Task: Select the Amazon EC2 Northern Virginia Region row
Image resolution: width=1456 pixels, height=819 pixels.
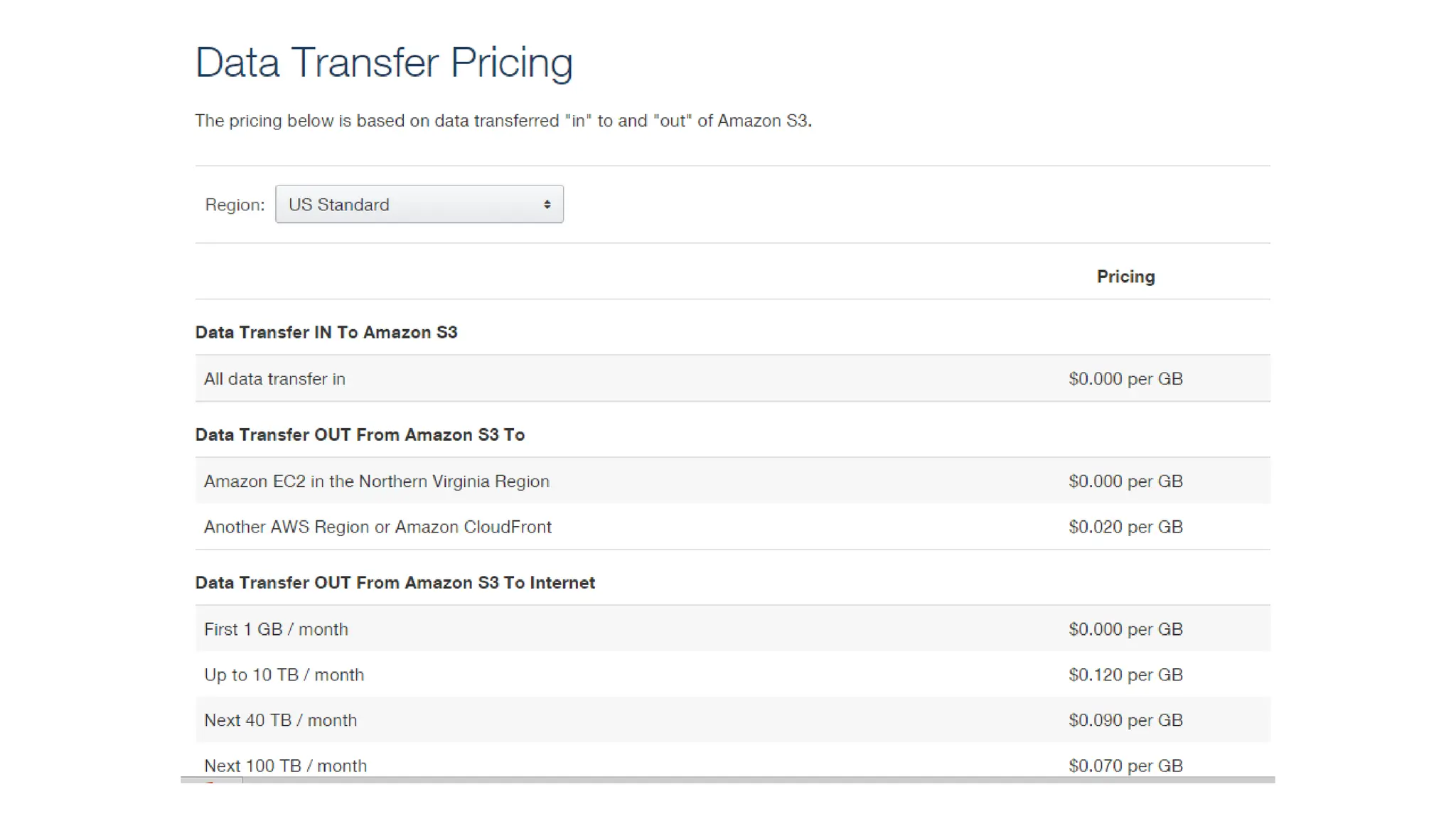Action: (x=377, y=481)
